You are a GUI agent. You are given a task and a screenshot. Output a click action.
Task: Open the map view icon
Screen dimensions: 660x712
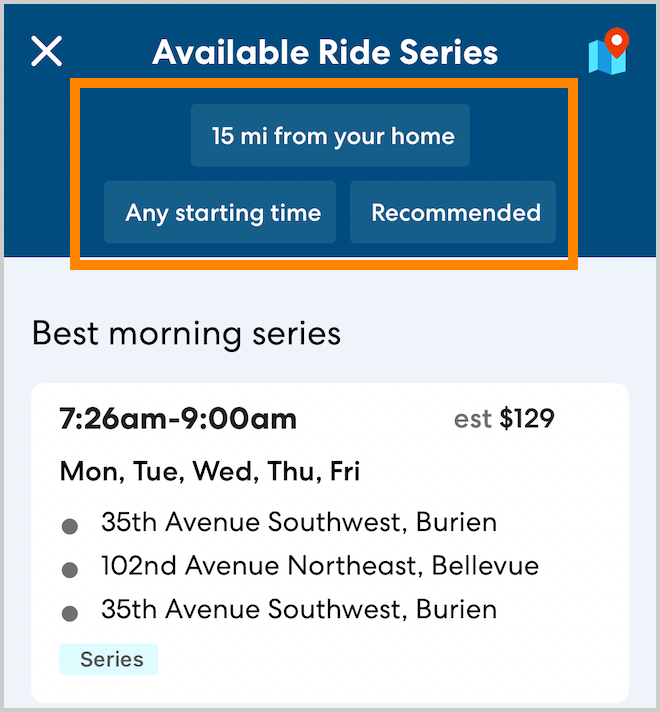[608, 52]
